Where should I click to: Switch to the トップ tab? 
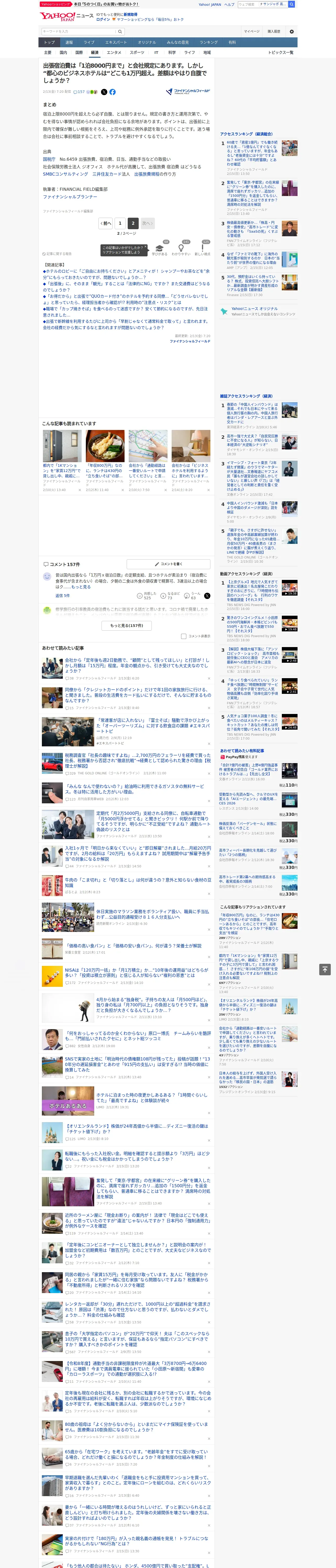(49, 43)
